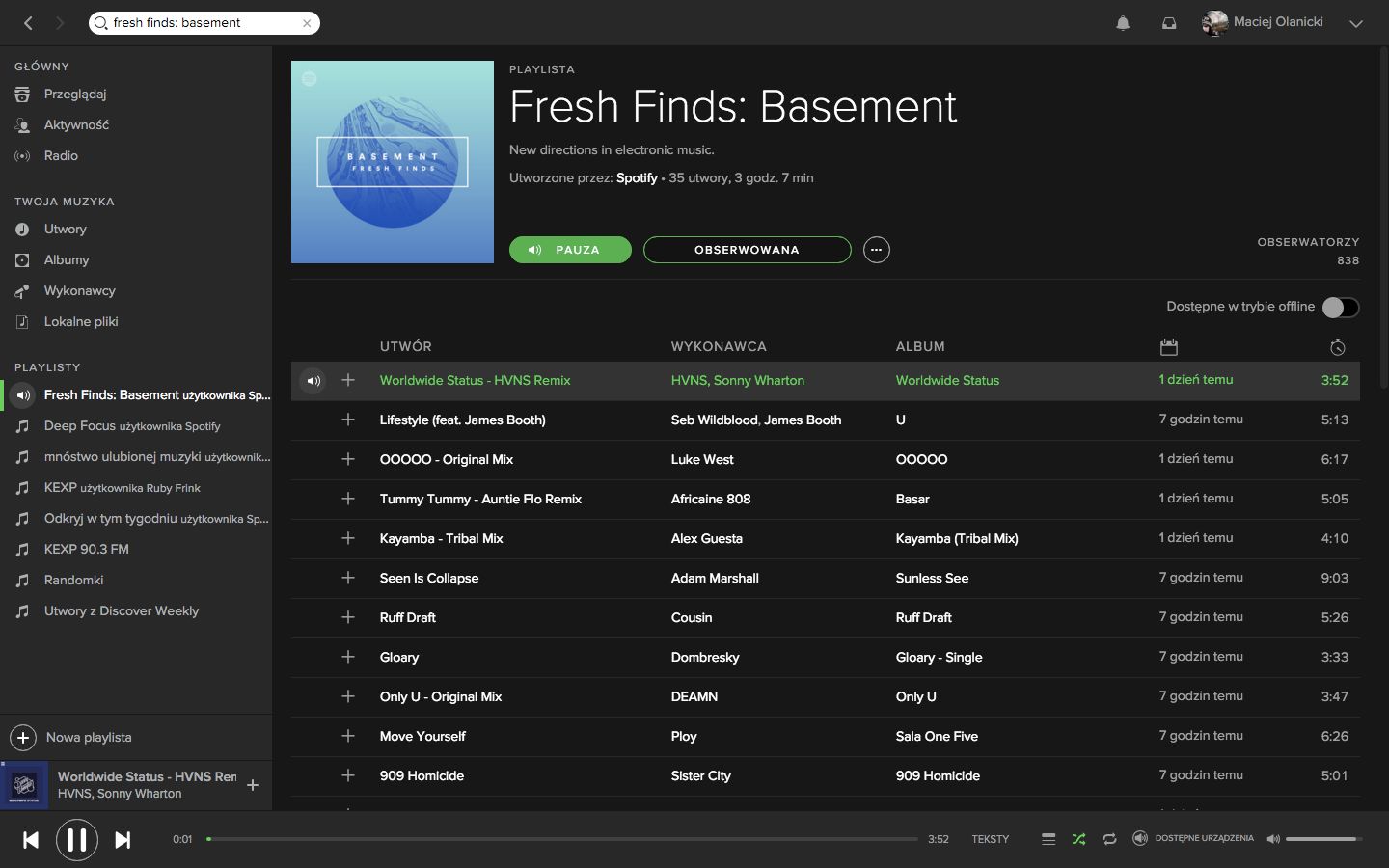Select the Deep Focus playlist
The image size is (1389, 868).
[132, 425]
